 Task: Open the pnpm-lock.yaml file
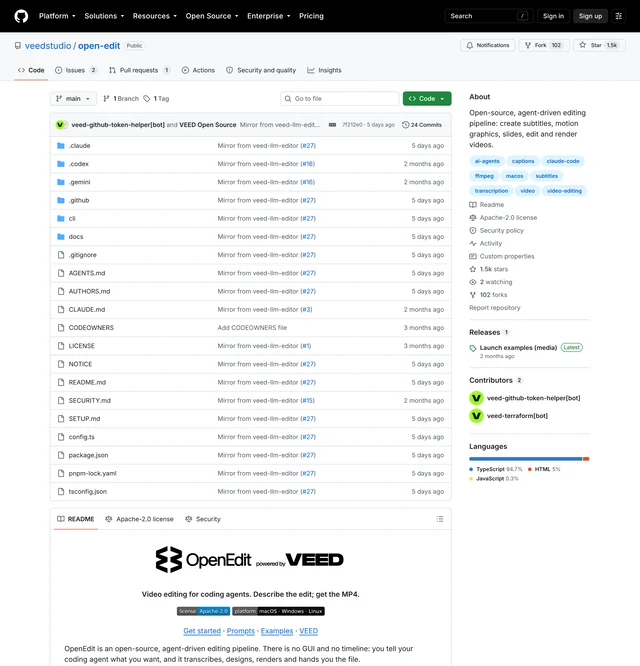pyautogui.click(x=93, y=474)
